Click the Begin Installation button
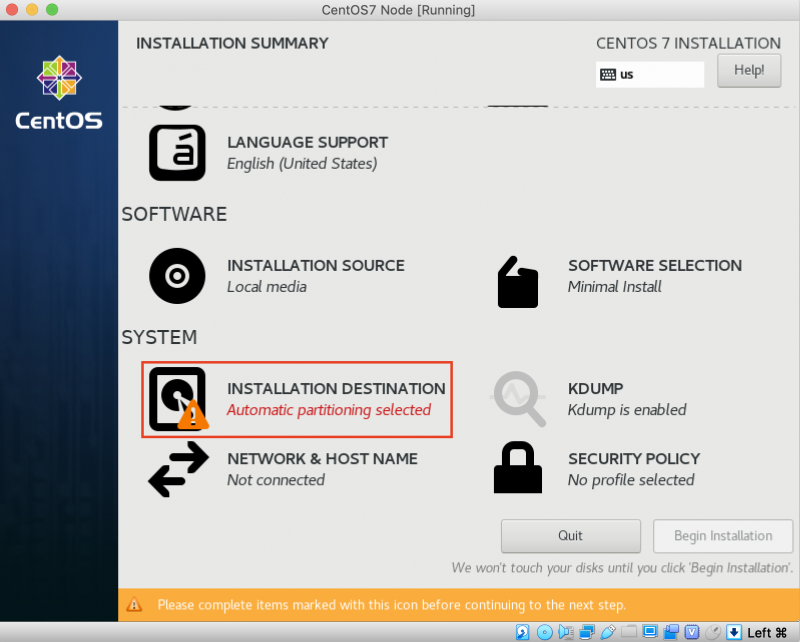 click(723, 536)
